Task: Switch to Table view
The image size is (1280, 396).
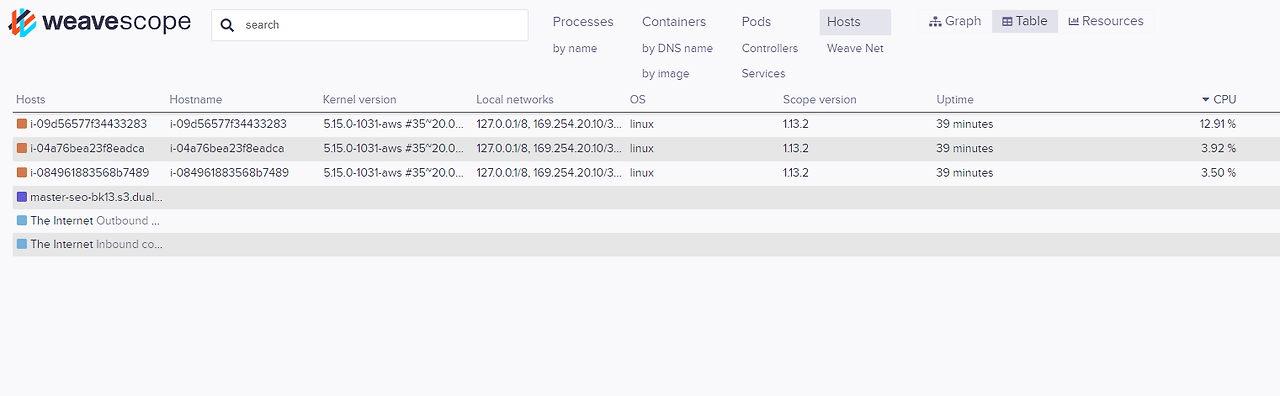Action: [1025, 21]
